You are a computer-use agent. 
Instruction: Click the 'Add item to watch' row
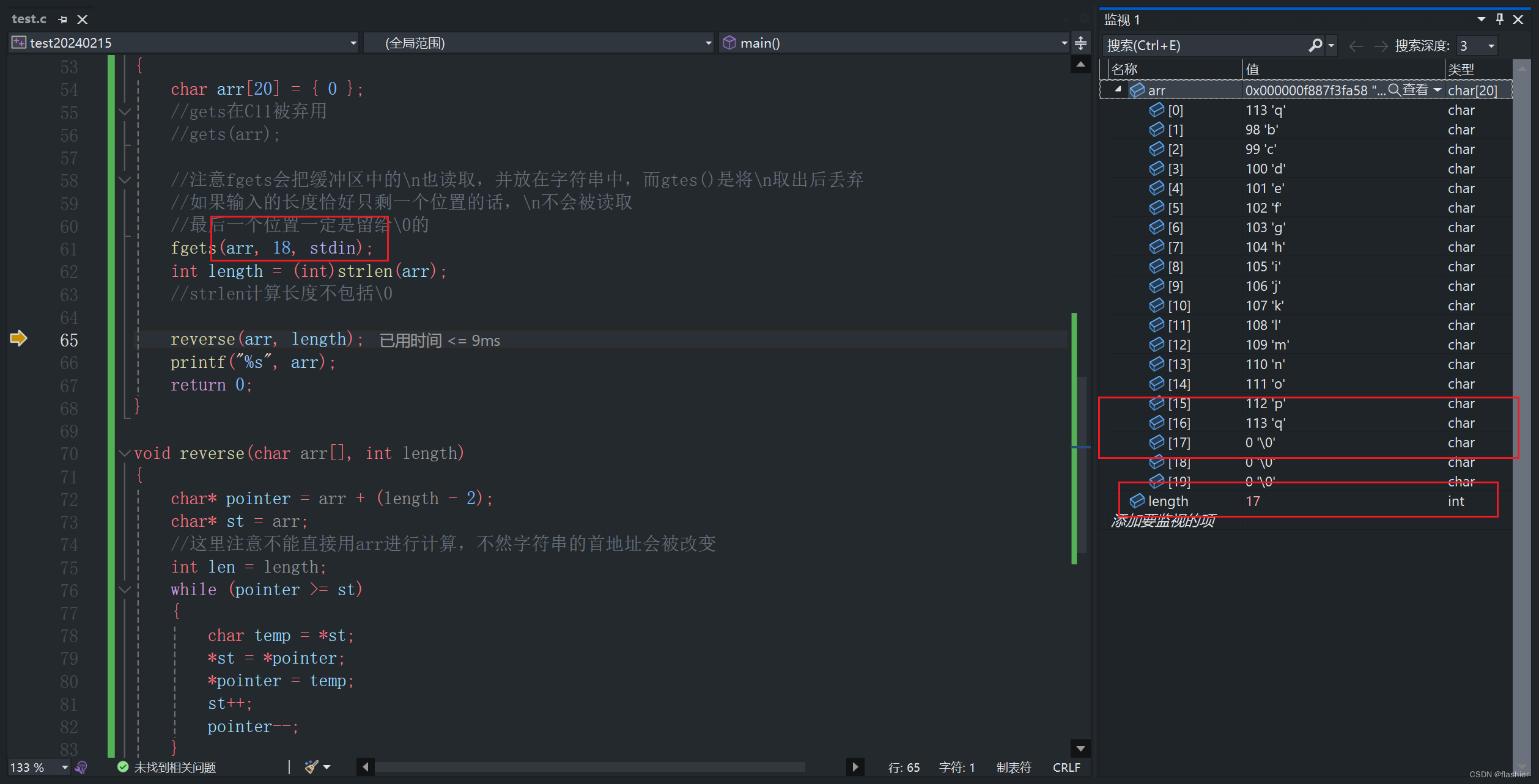tap(1163, 521)
